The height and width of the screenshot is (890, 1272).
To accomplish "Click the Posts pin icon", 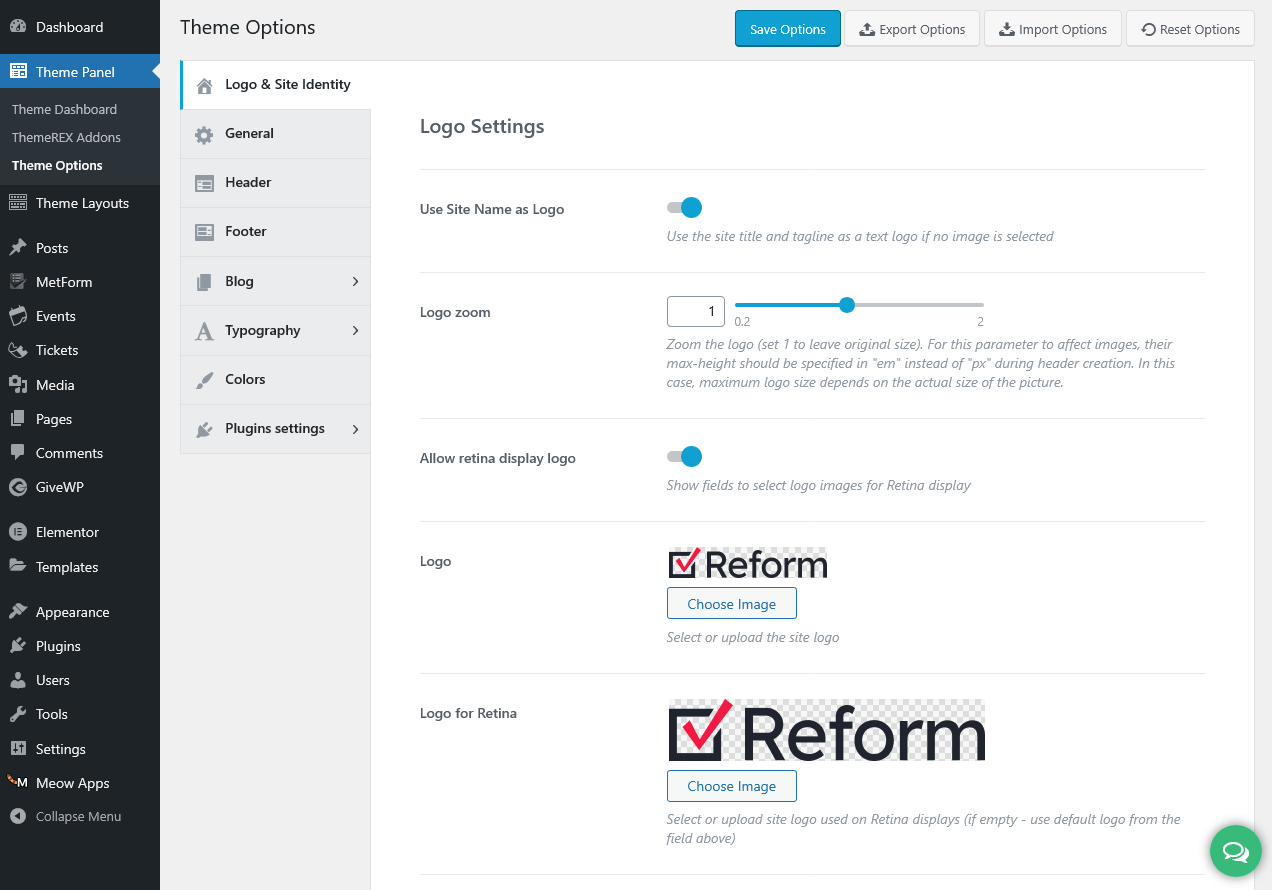I will pyautogui.click(x=18, y=248).
